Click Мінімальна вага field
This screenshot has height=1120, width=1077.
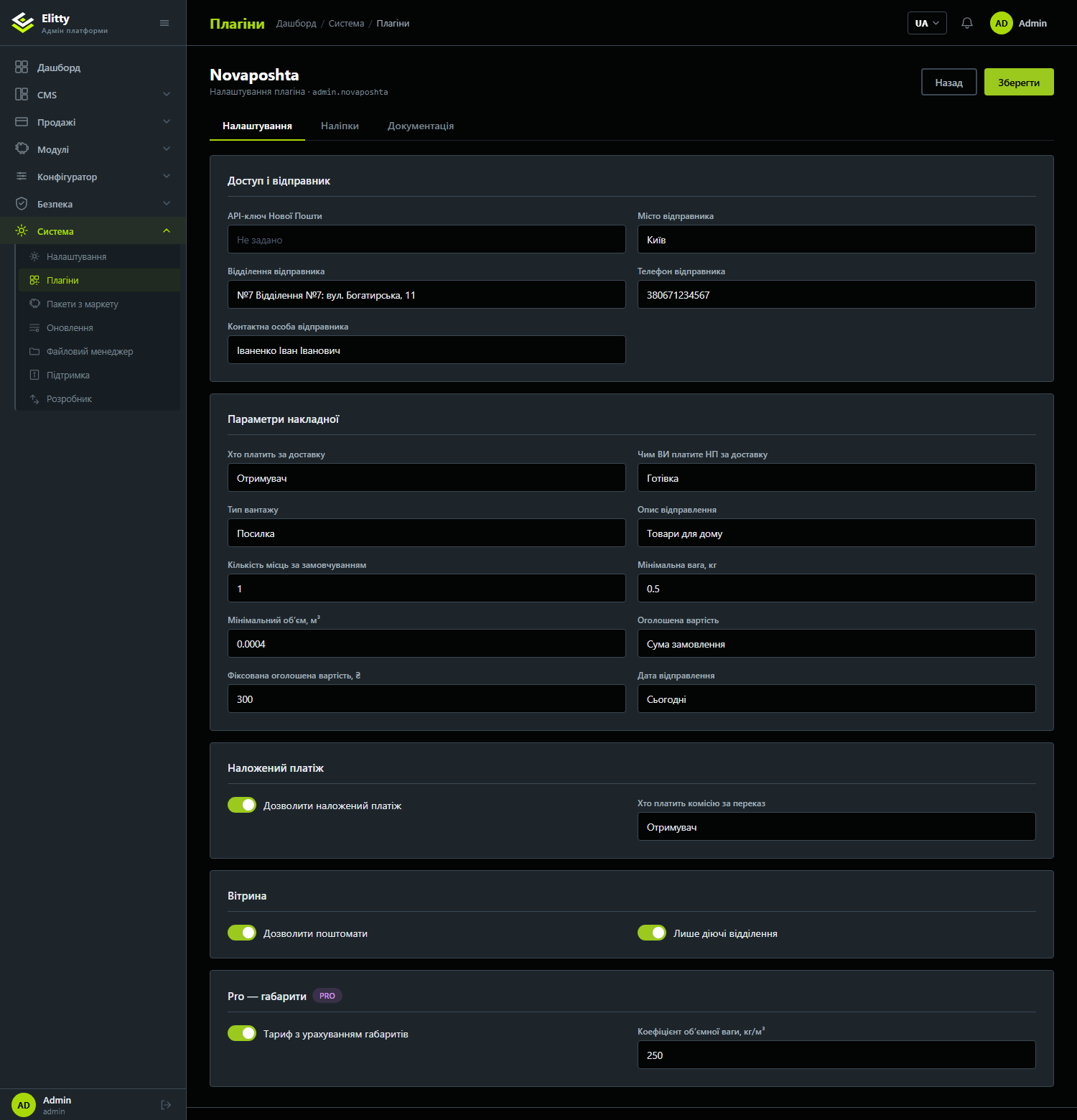(836, 588)
